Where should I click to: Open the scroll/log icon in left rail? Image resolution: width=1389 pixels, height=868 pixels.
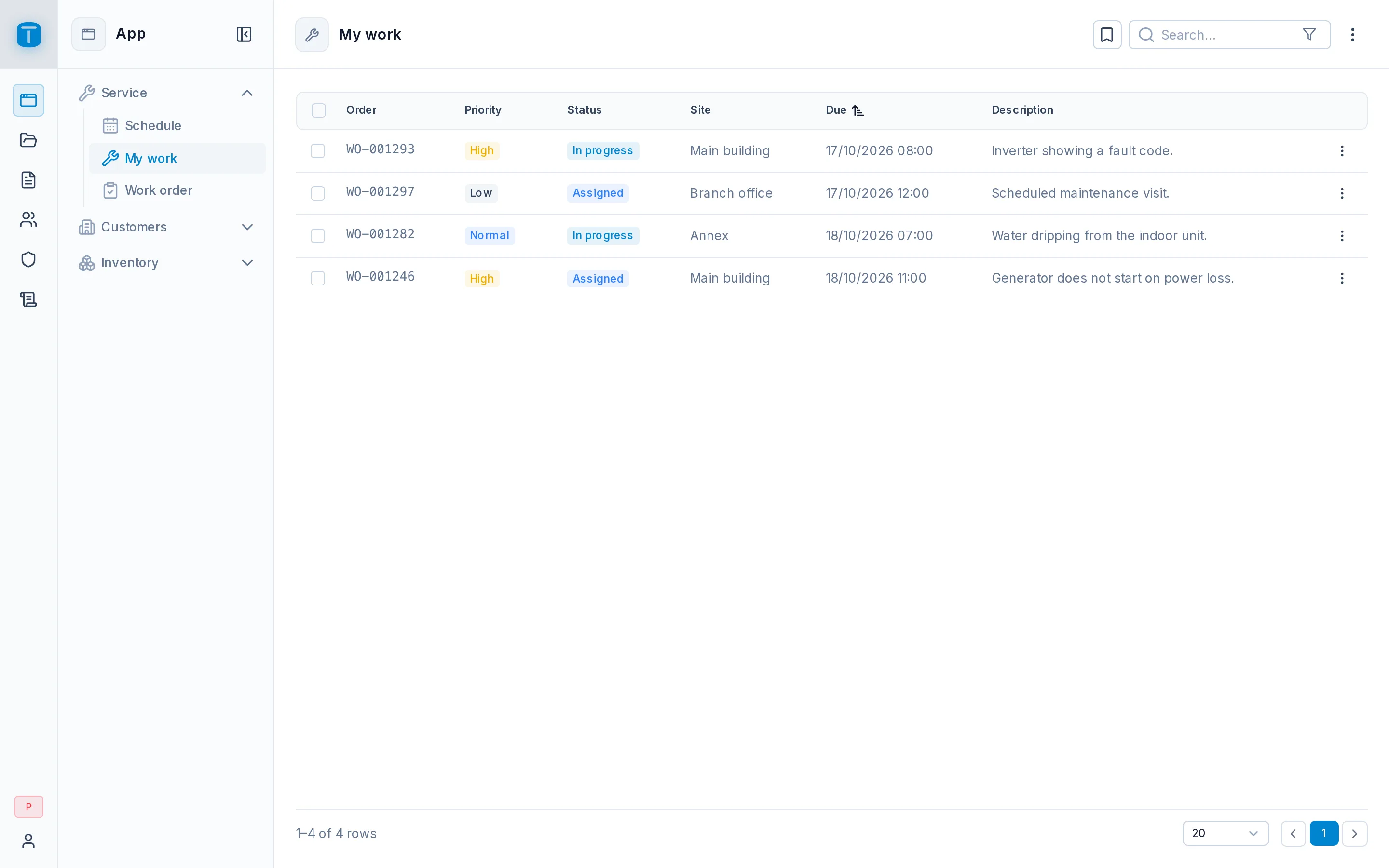click(29, 299)
